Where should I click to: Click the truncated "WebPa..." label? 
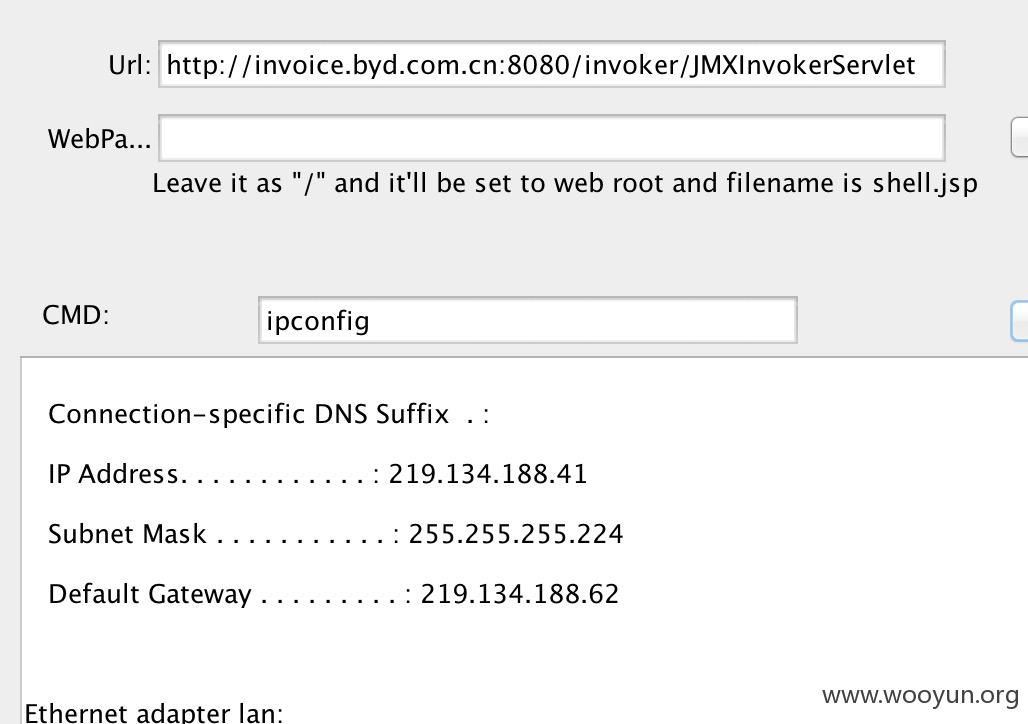point(99,139)
